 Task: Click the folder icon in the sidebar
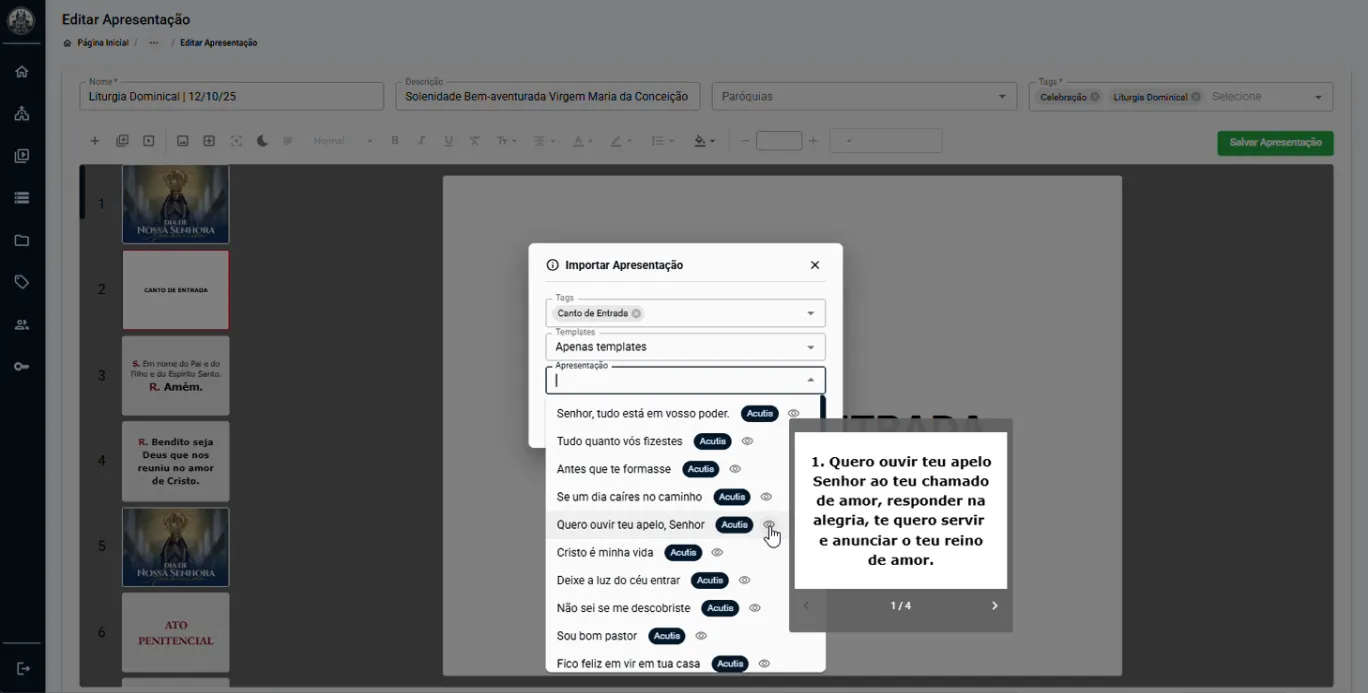[22, 240]
